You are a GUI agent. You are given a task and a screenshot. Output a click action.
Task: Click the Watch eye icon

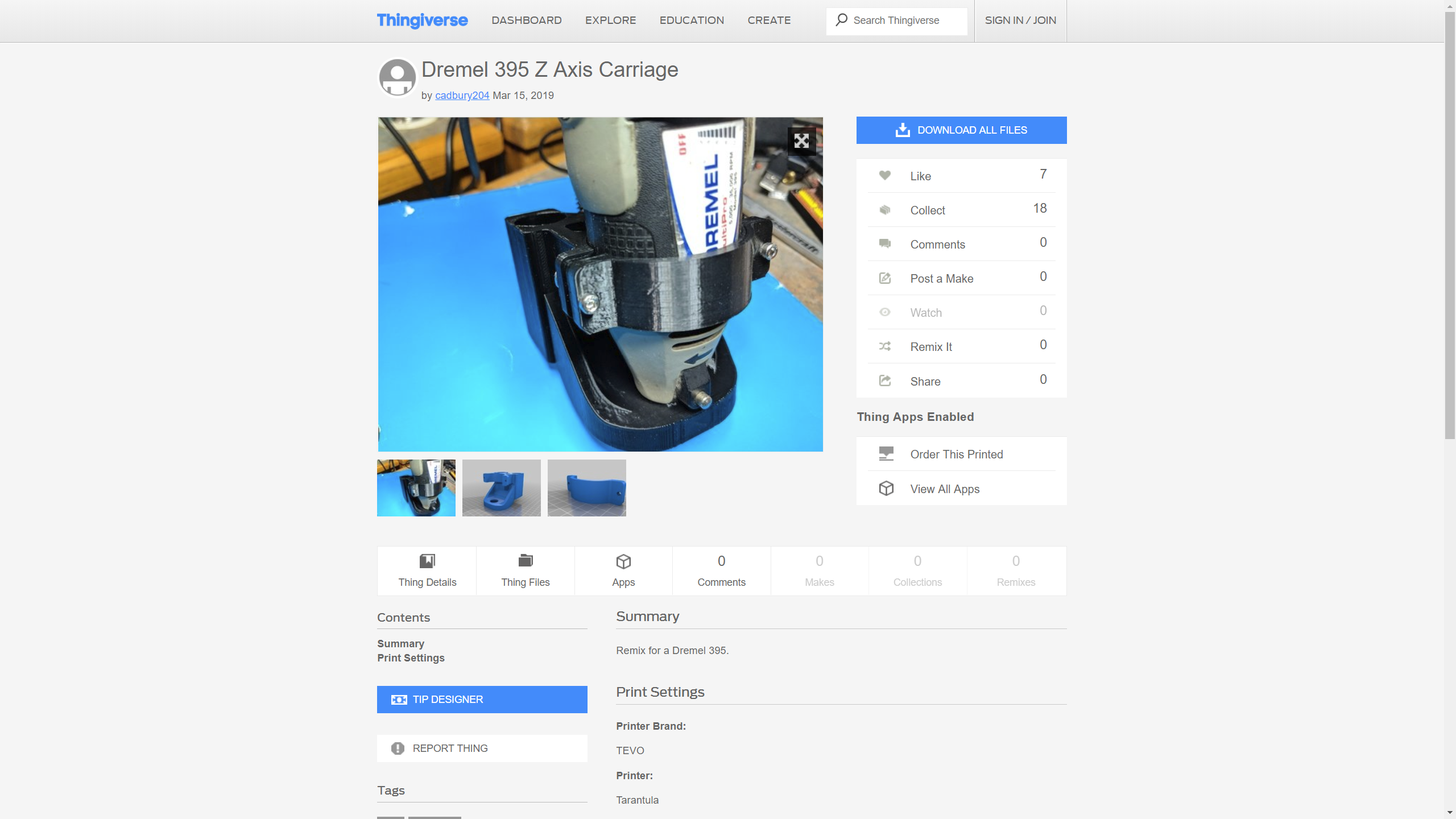(885, 312)
